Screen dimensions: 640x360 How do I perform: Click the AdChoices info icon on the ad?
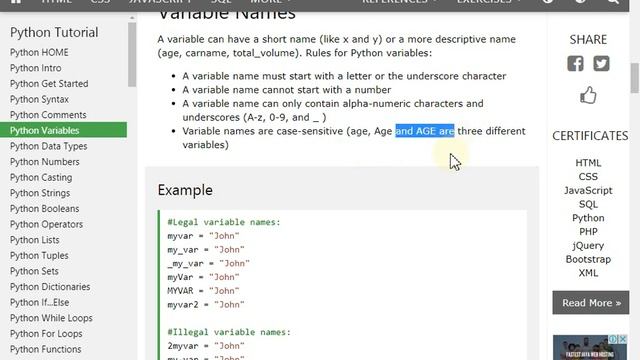coord(613,339)
